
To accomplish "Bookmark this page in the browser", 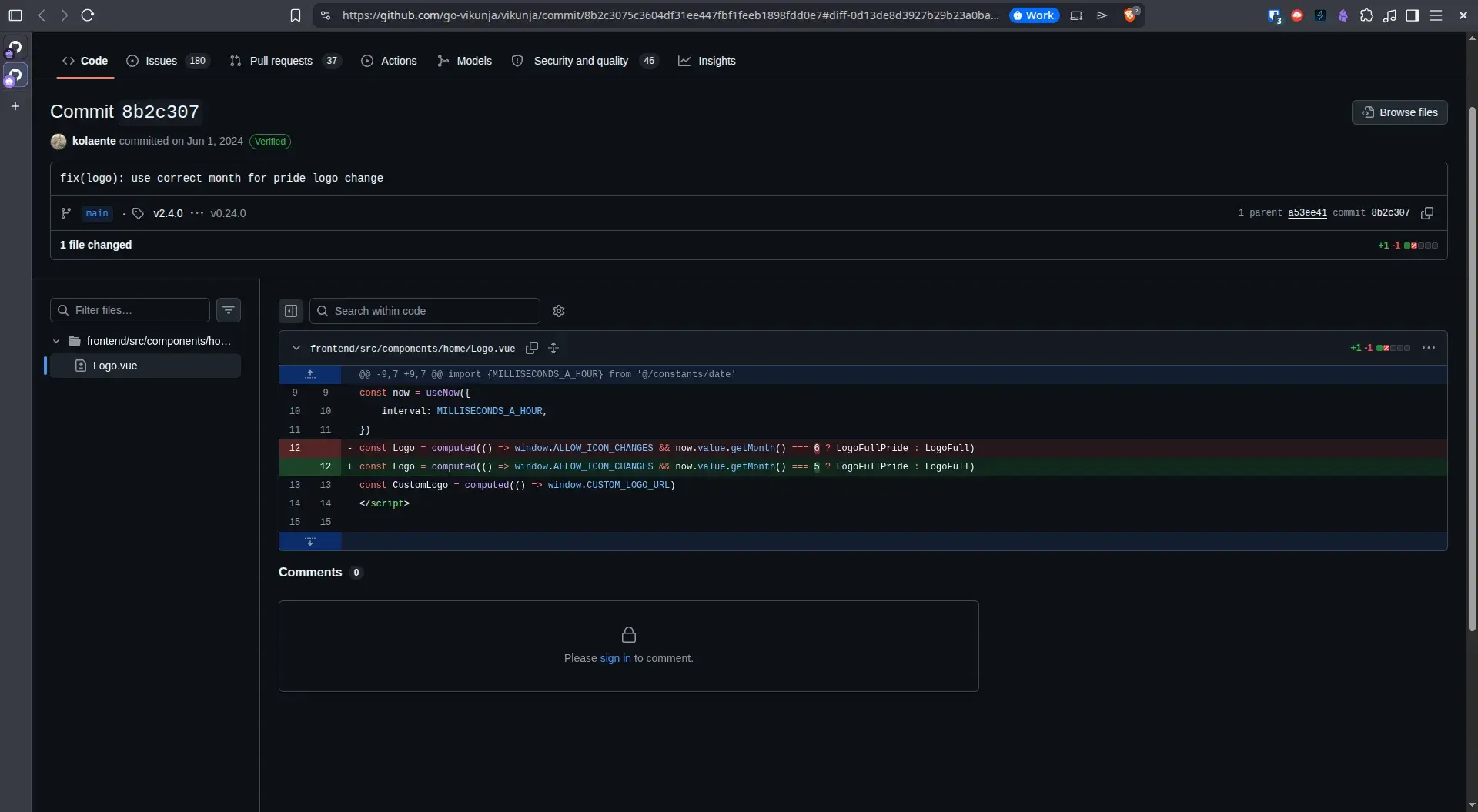I will click(x=295, y=15).
